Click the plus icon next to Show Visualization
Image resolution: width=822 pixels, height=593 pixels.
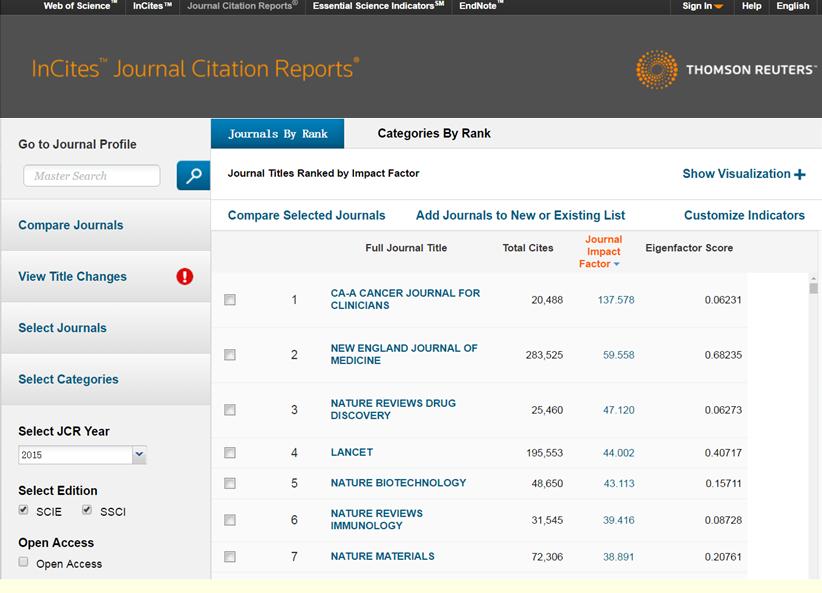799,175
